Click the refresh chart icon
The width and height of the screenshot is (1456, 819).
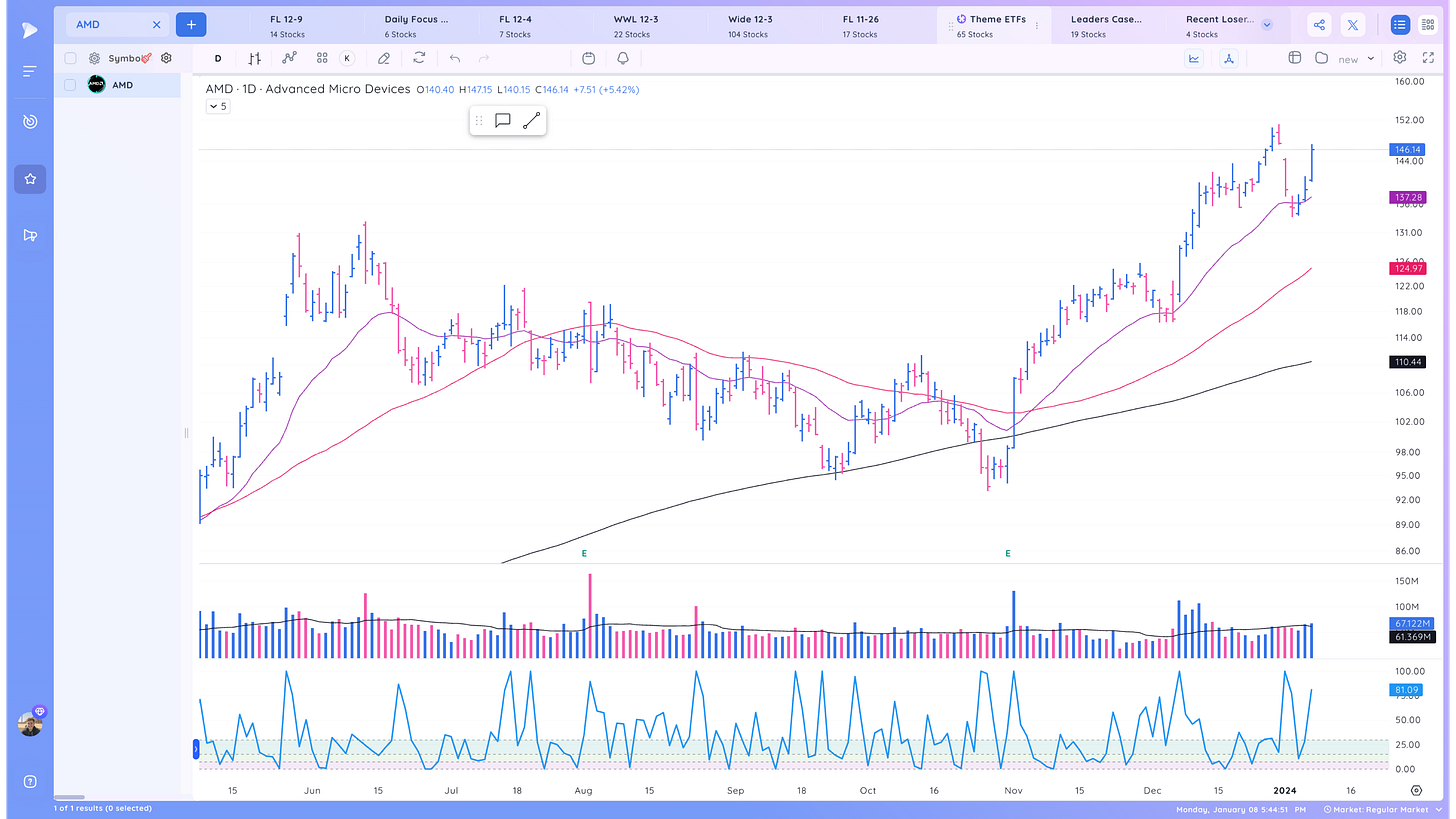coord(419,59)
